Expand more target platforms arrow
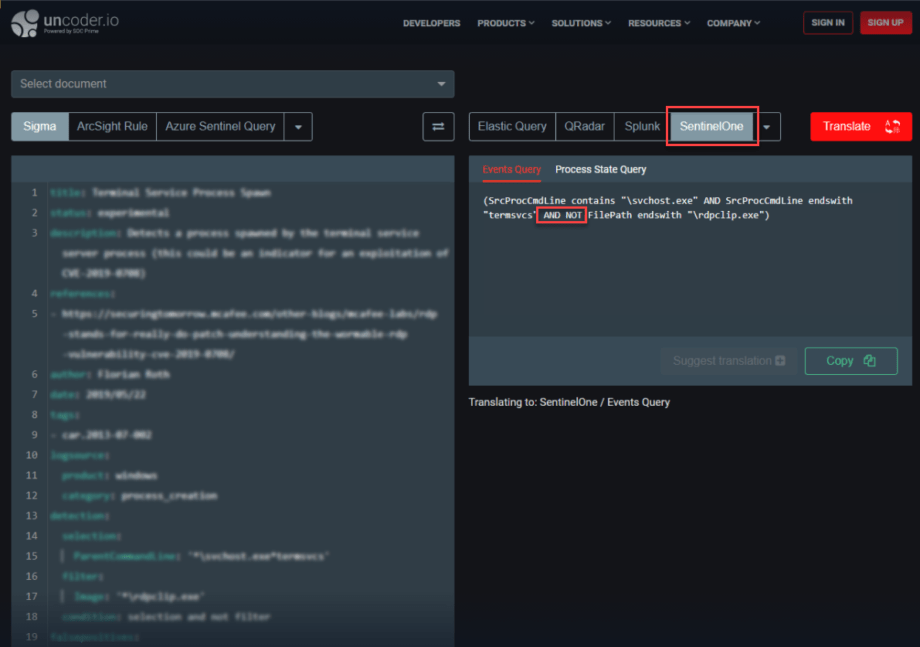The height and width of the screenshot is (647, 920). tap(767, 127)
